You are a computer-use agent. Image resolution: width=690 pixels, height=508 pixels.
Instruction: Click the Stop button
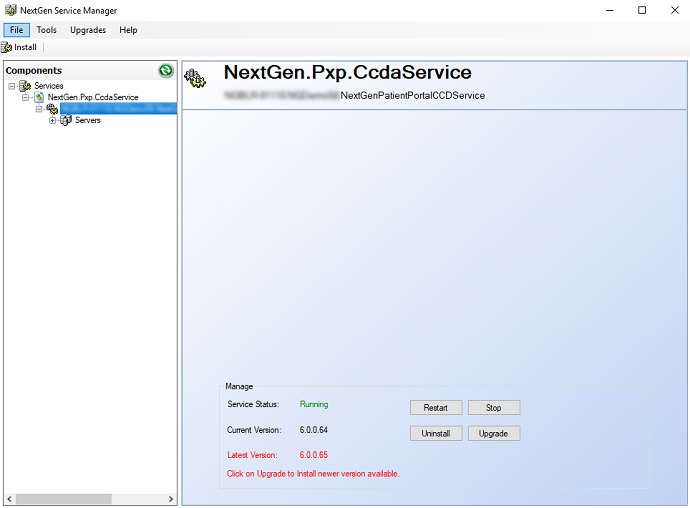(494, 408)
